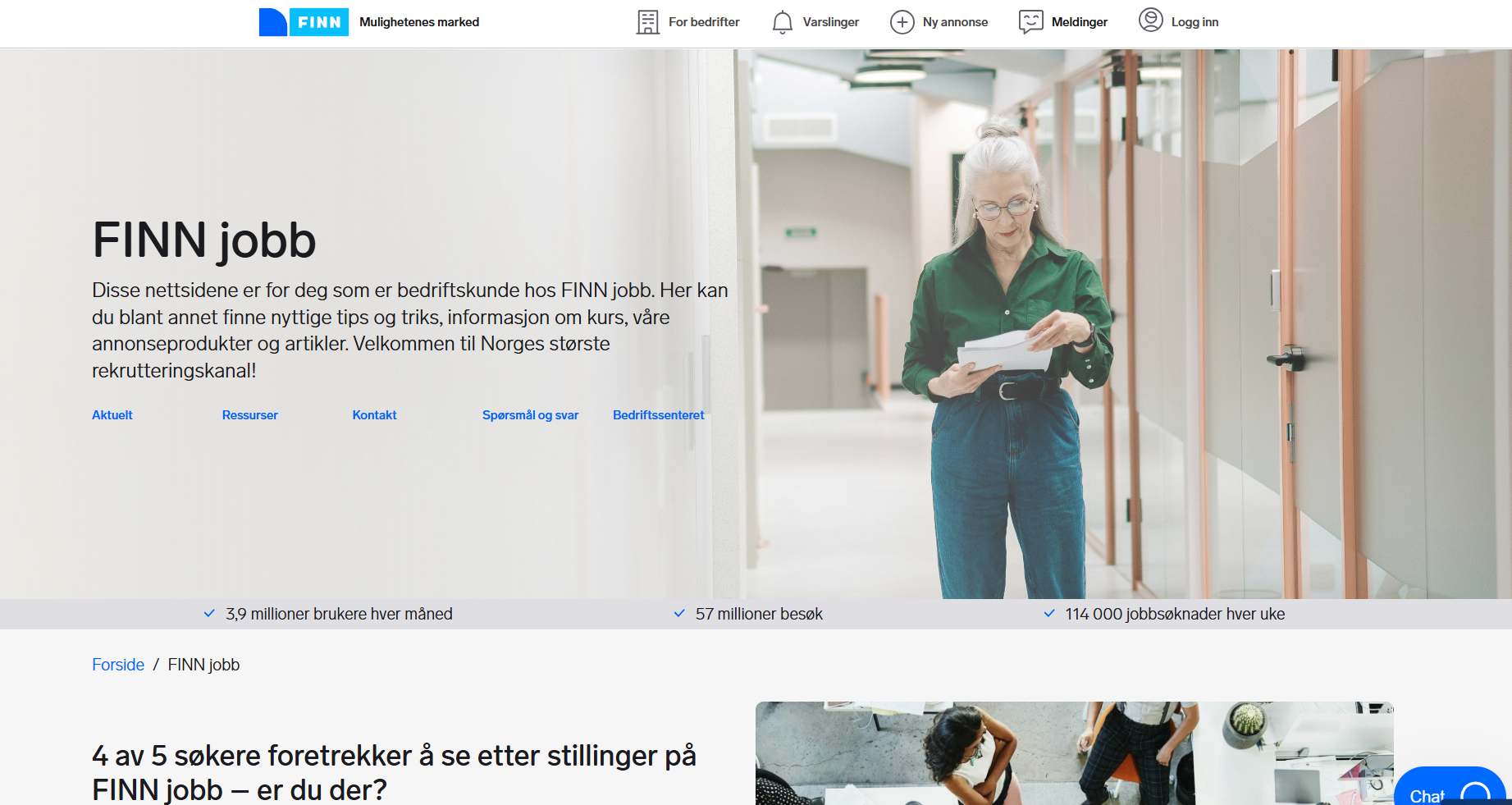Open the Aktuelt section link

(112, 415)
